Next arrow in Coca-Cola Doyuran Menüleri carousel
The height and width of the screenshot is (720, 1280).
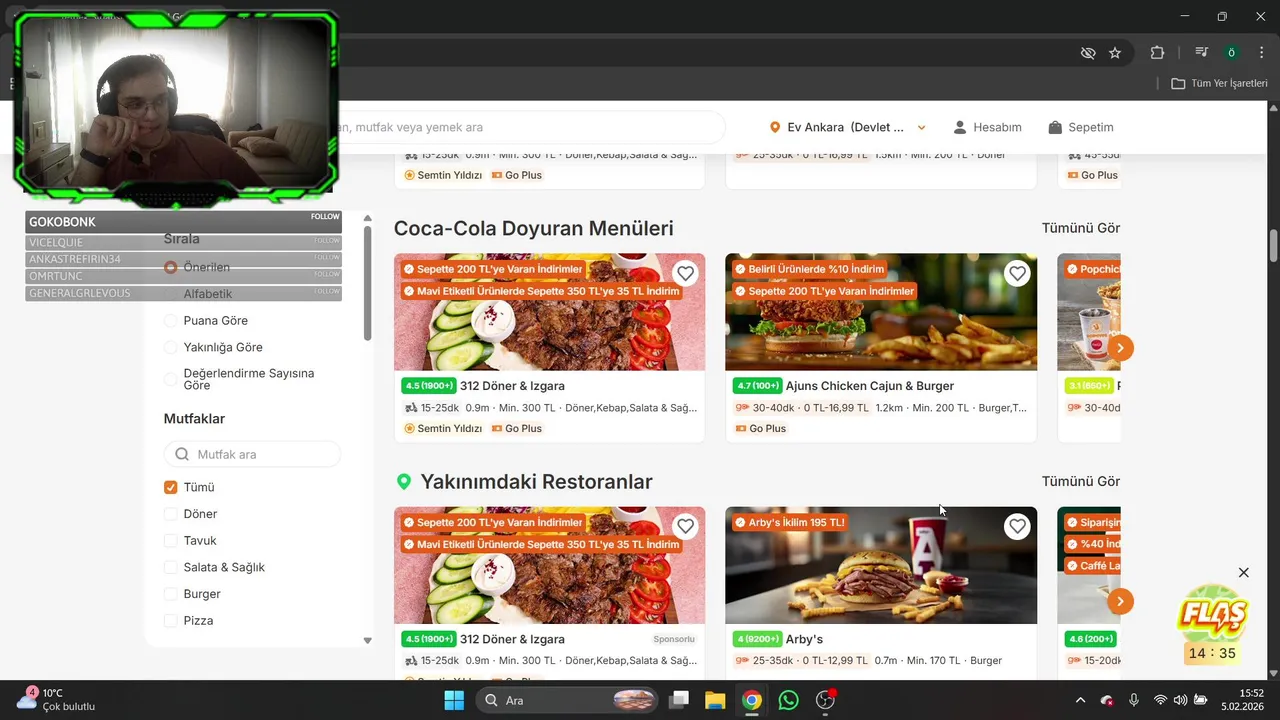(1121, 348)
